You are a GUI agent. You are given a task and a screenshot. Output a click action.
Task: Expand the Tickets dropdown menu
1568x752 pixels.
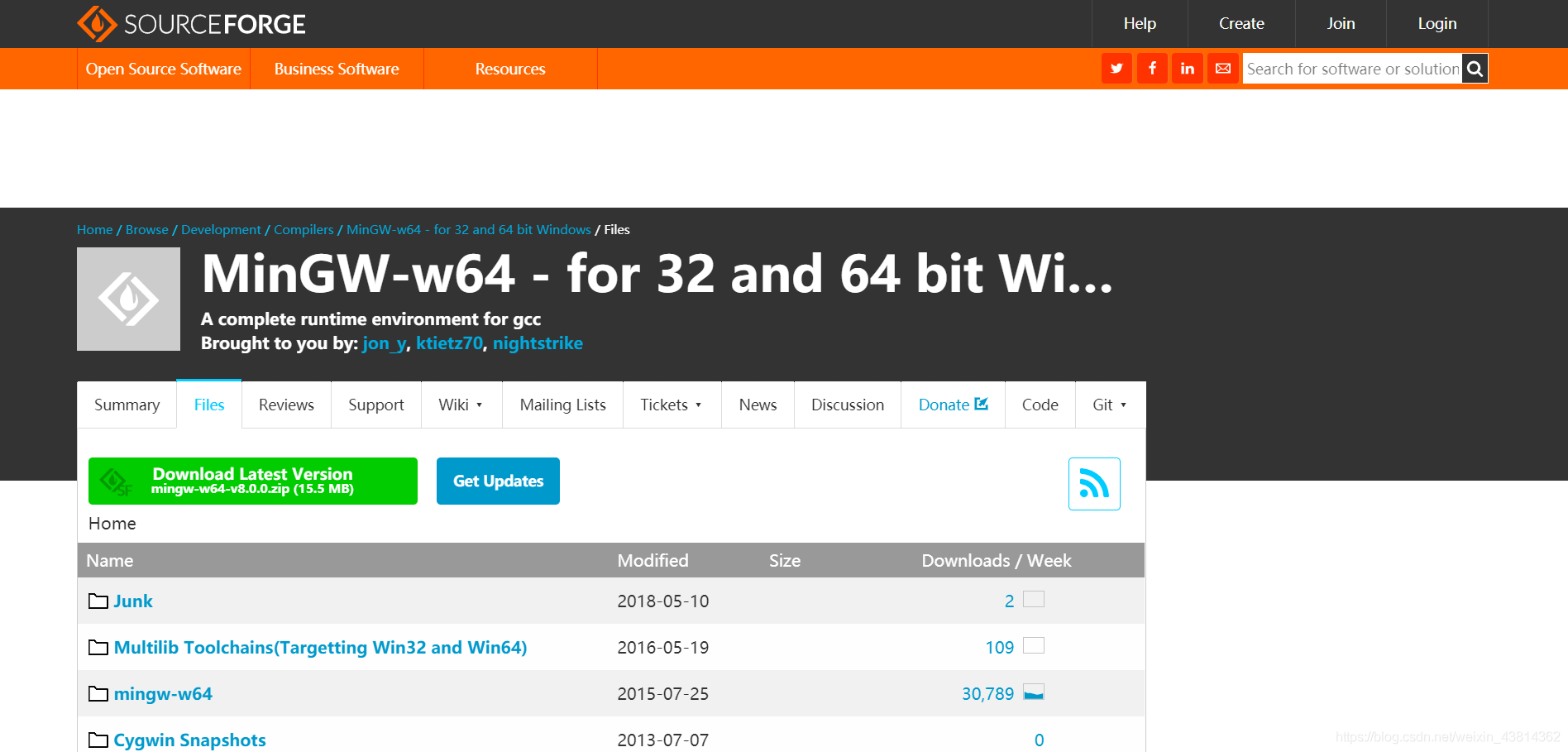(672, 405)
